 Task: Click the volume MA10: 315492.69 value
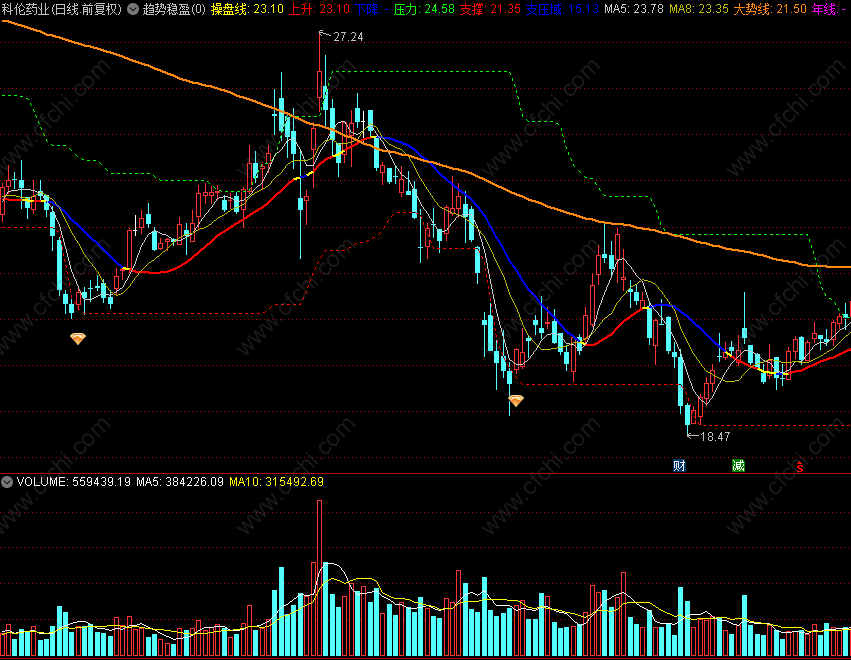coord(276,482)
